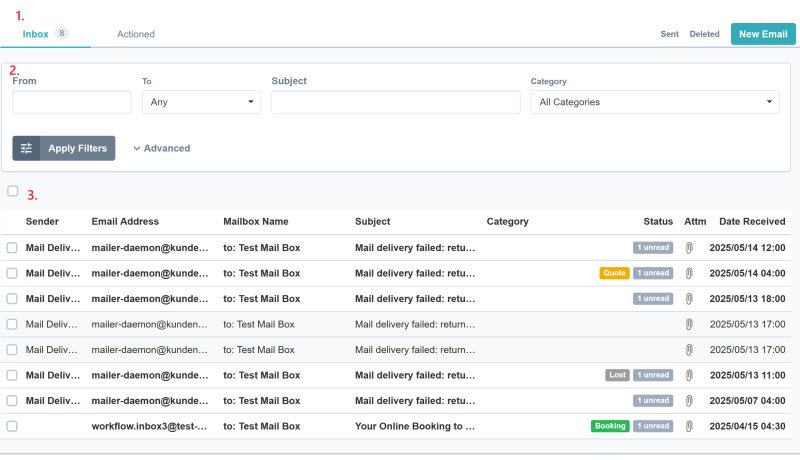Click the unread badge on 2025/05/13 18:00 email
This screenshot has height=460, width=800.
click(652, 298)
